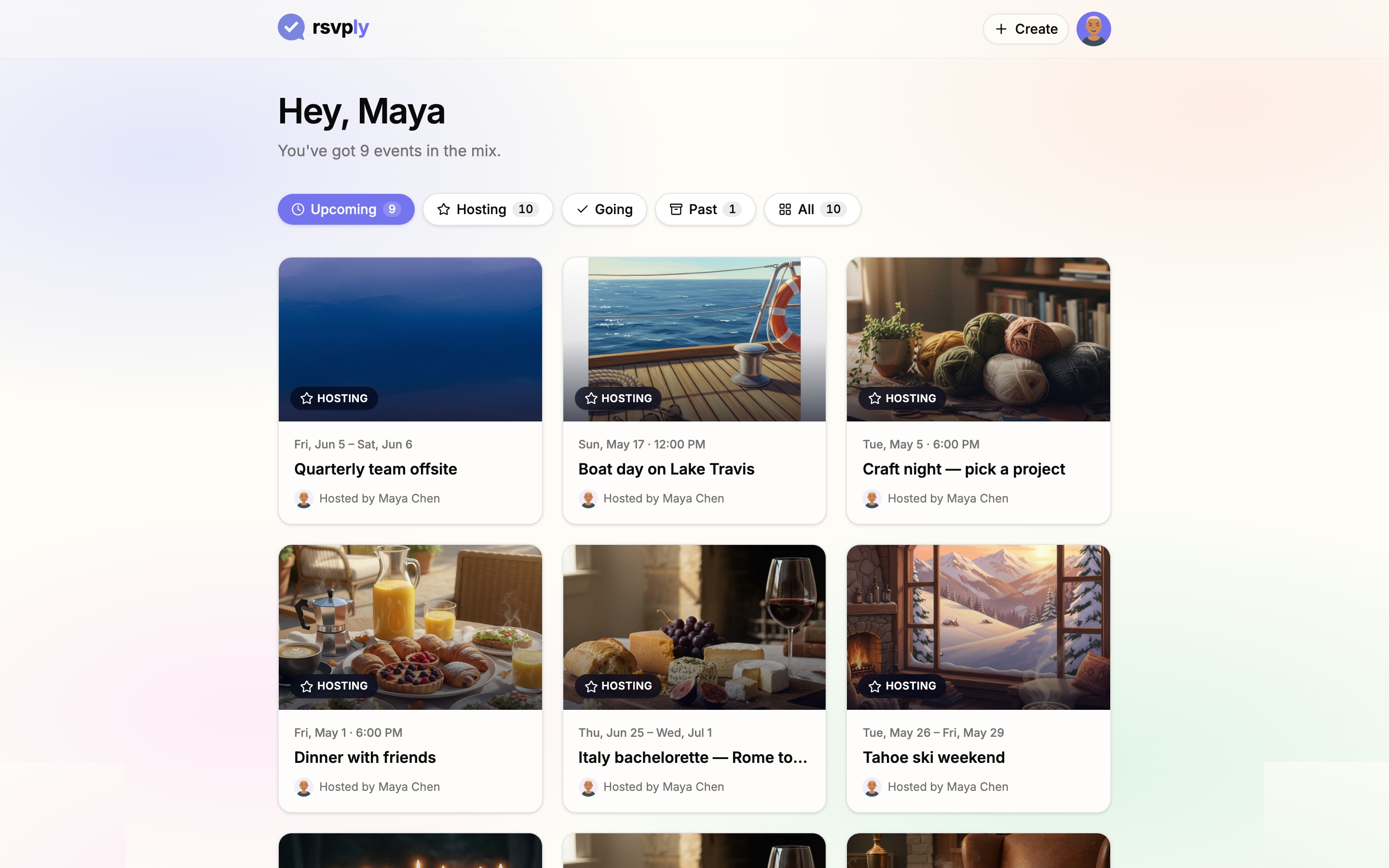Click host avatar on Italy bachelorette card
Image resolution: width=1389 pixels, height=868 pixels.
[x=588, y=787]
